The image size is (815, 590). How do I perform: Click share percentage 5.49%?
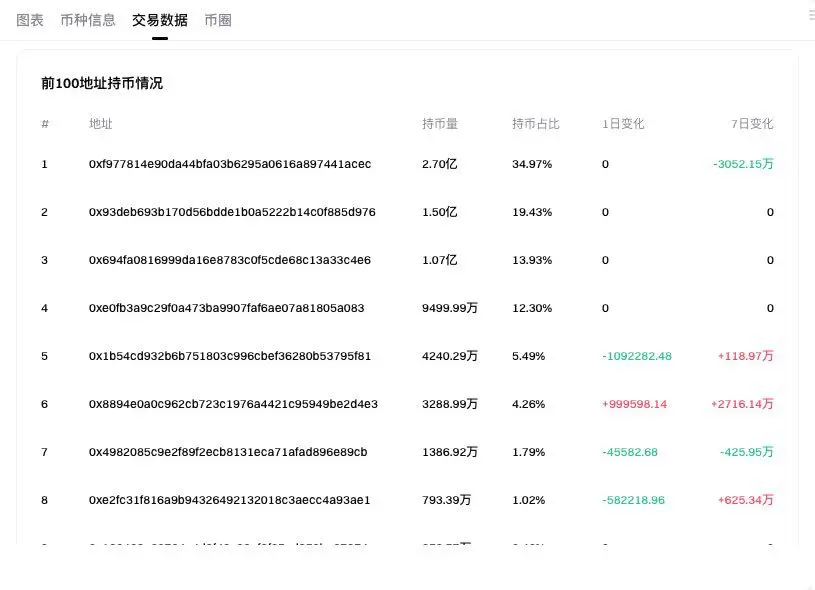pos(529,356)
